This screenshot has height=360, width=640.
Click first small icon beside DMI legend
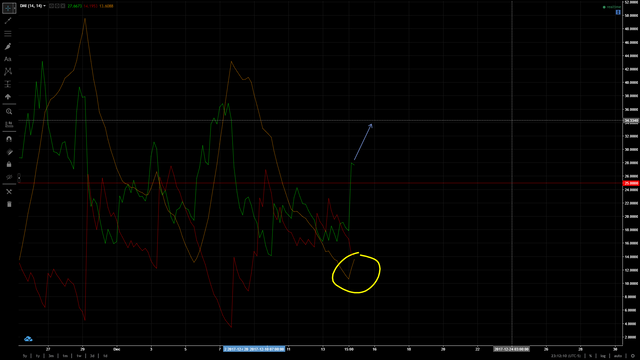tap(51, 6)
